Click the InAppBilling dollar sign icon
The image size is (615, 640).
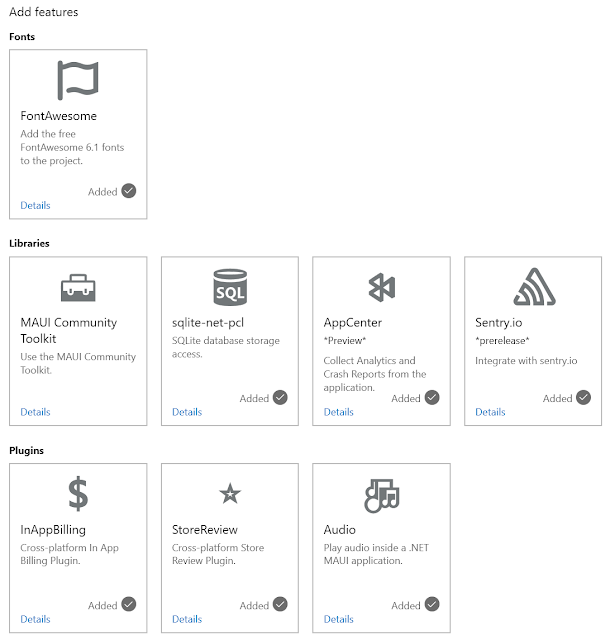[78, 494]
